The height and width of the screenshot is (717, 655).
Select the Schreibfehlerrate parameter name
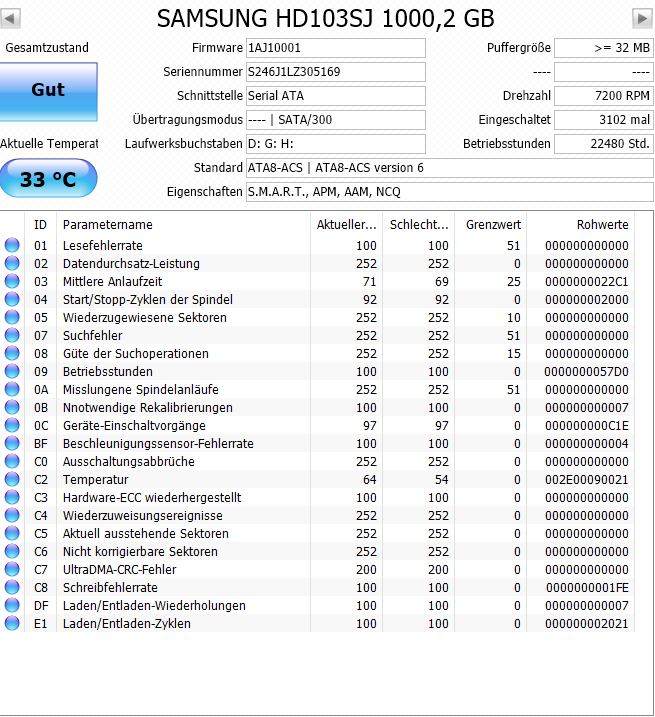click(x=110, y=587)
